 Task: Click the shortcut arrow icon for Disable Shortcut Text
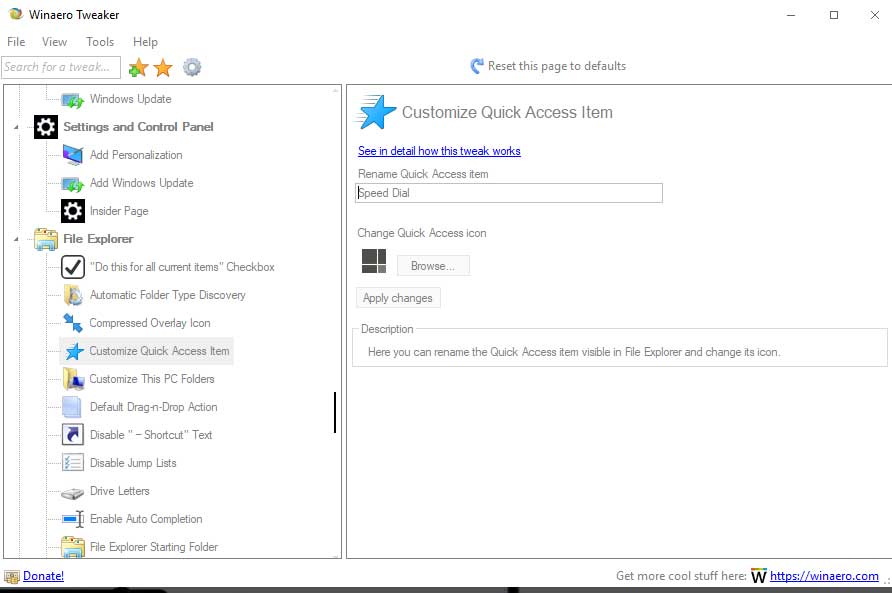click(73, 435)
